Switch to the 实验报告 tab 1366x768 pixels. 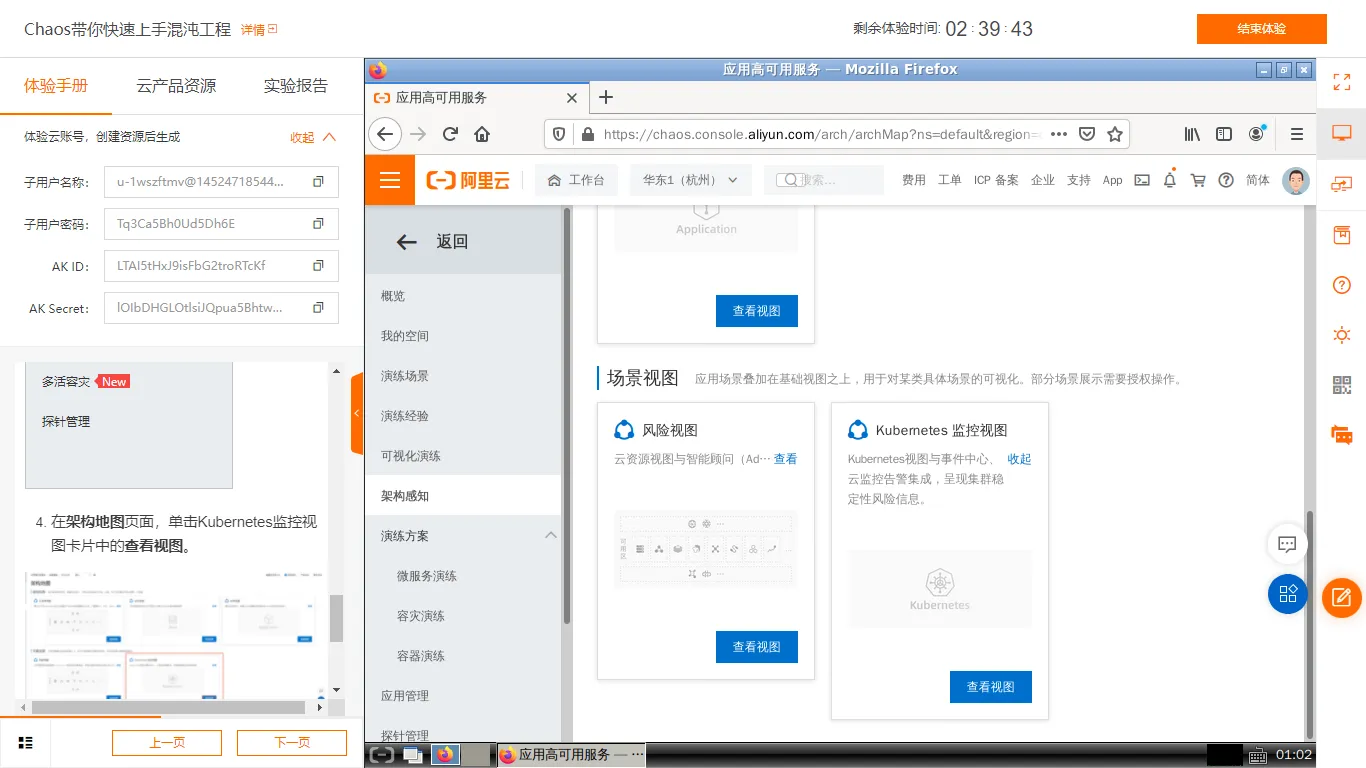point(296,86)
